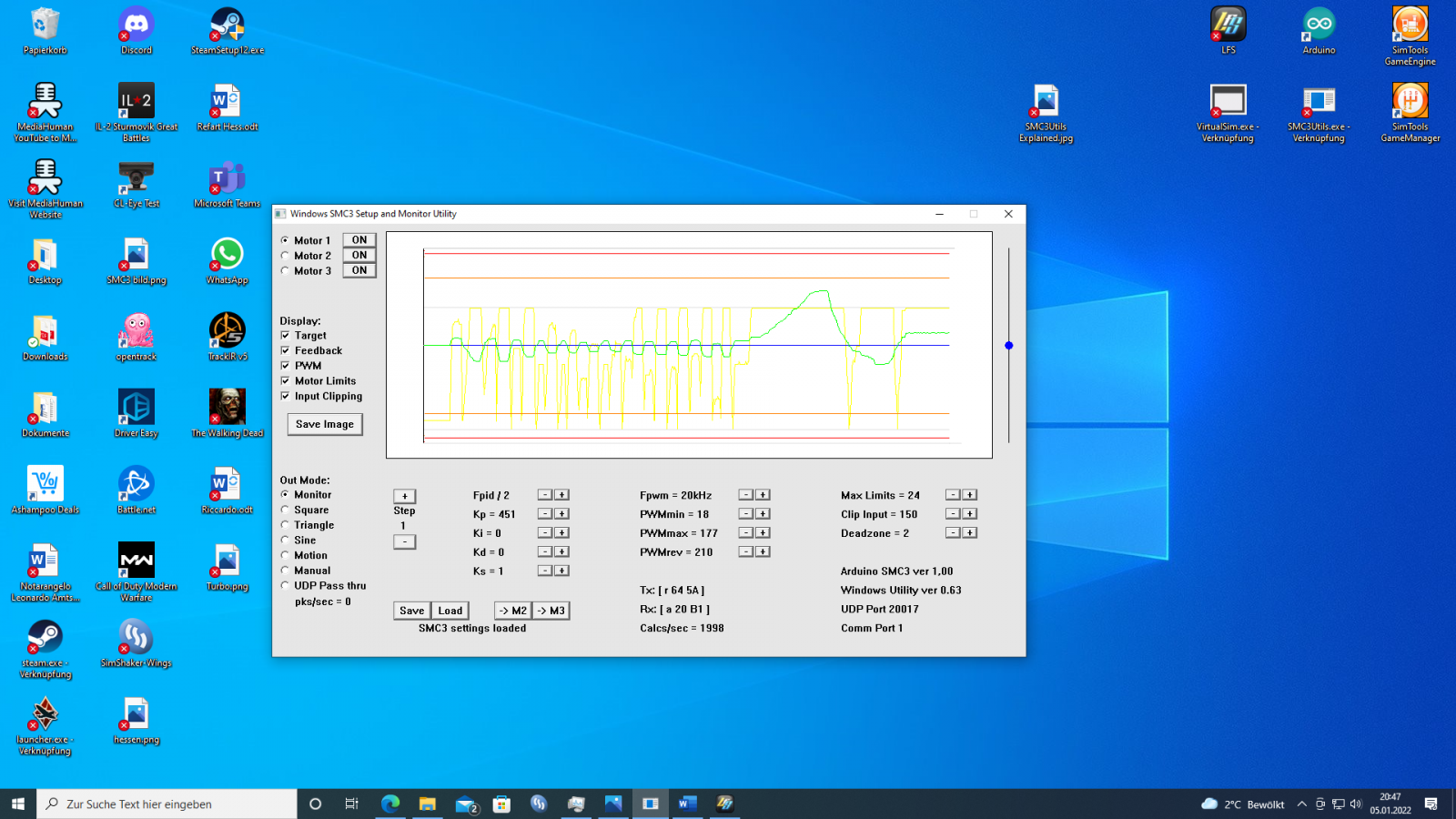Viewport: 1456px width, 819px height.
Task: Copy settings with -> M2 button
Action: (x=513, y=611)
